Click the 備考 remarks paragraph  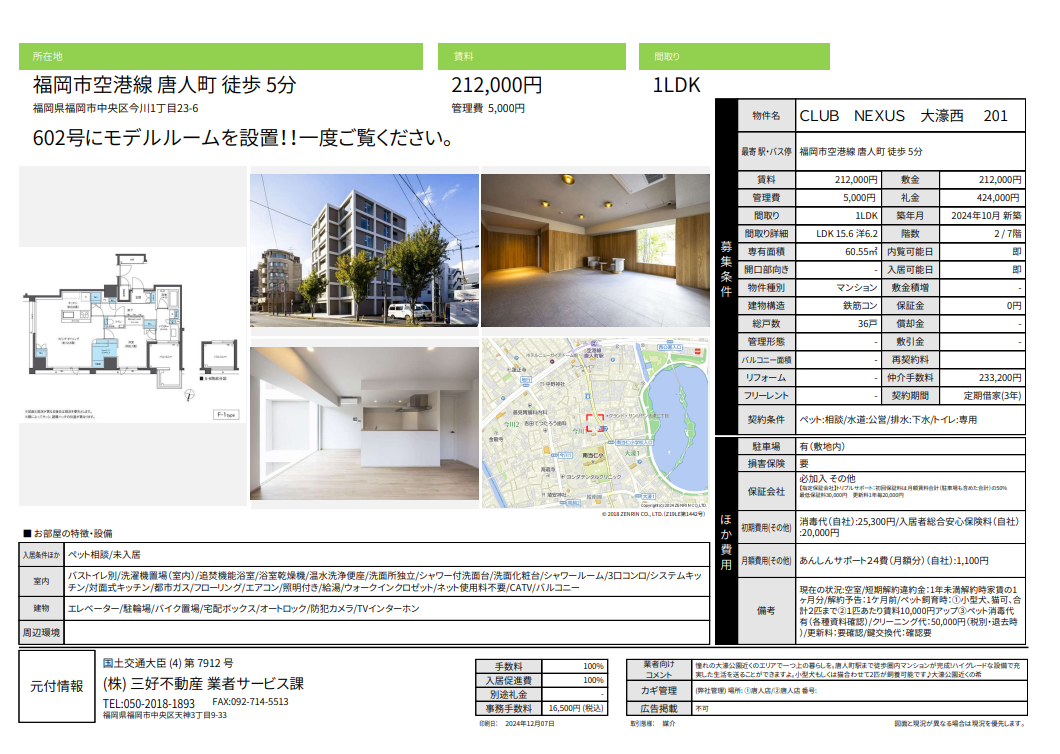pyautogui.click(x=910, y=611)
